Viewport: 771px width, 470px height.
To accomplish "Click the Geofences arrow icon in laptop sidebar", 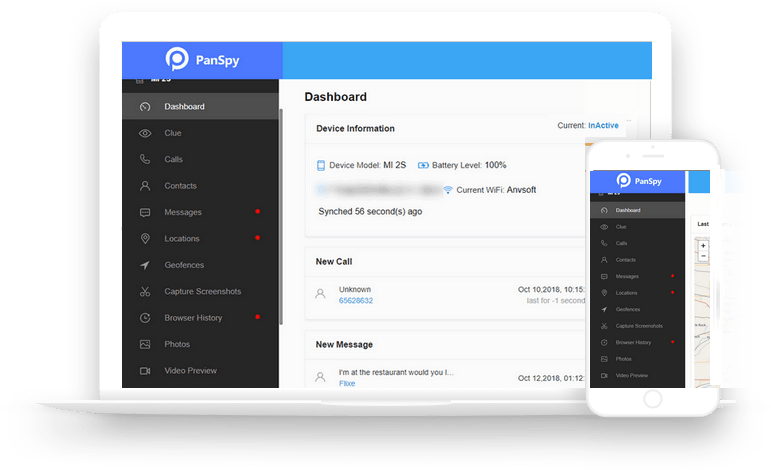I will [x=145, y=265].
